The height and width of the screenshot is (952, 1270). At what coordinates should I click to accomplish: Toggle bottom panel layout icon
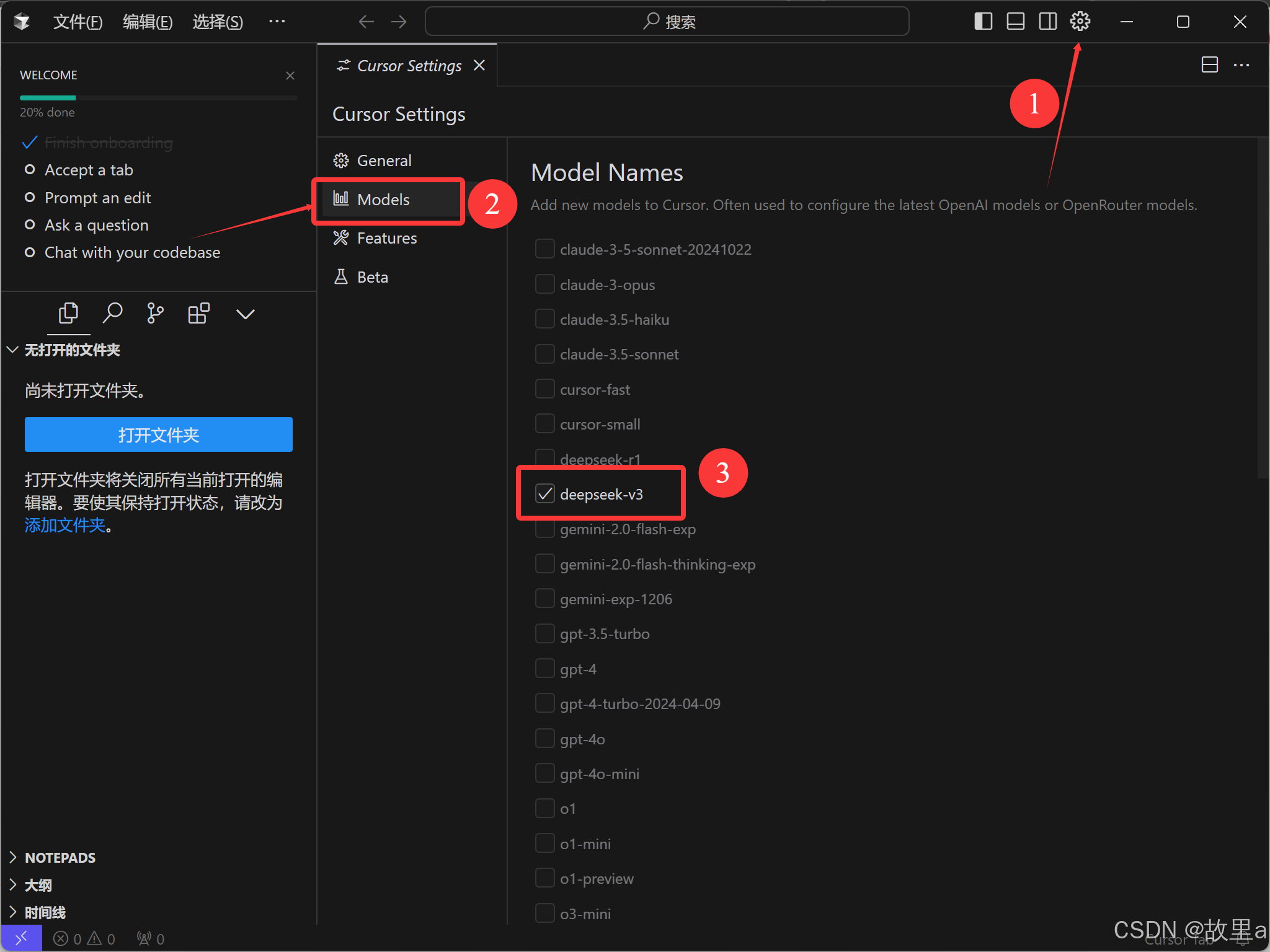pos(1015,22)
